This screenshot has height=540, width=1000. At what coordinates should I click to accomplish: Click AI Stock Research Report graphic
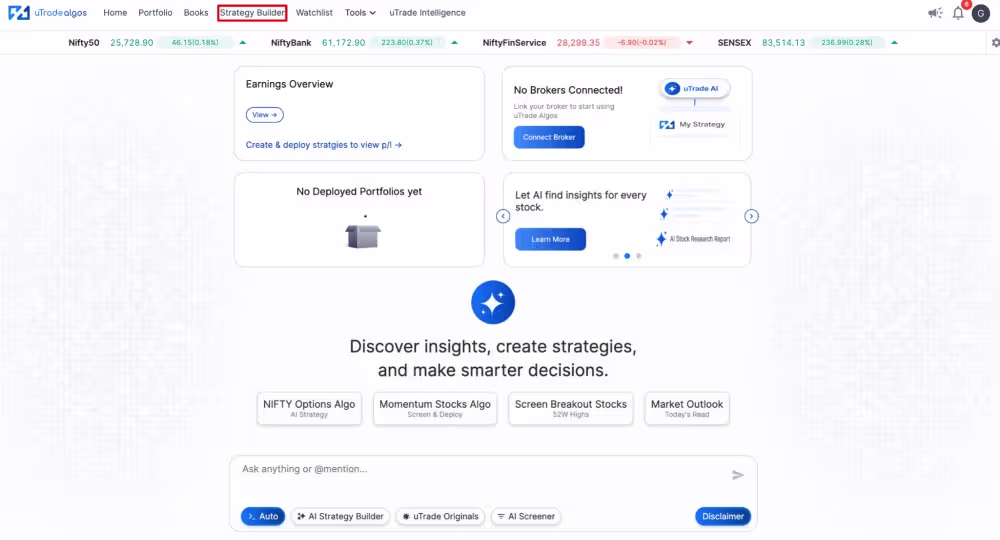point(693,239)
